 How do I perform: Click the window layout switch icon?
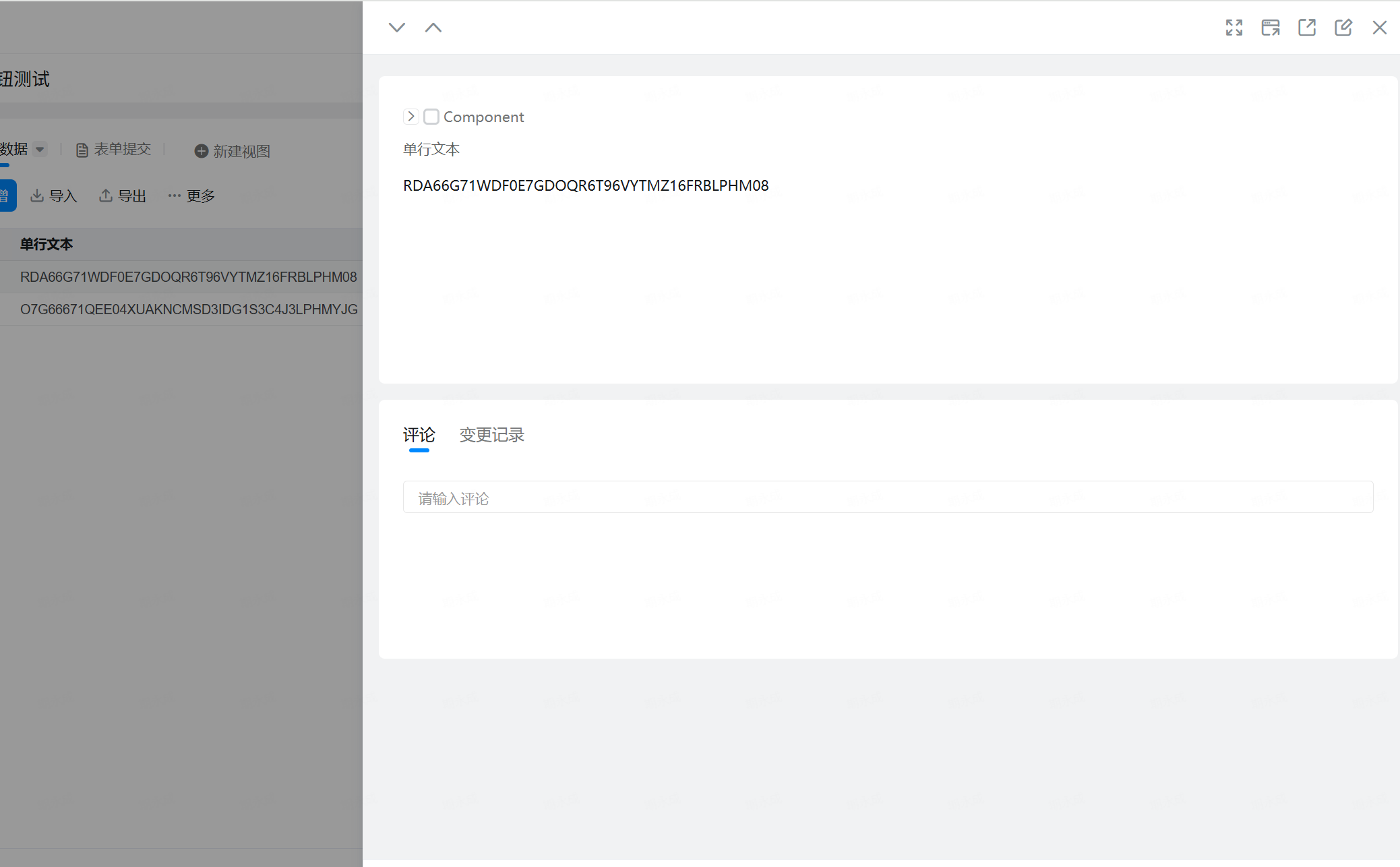point(1270,28)
